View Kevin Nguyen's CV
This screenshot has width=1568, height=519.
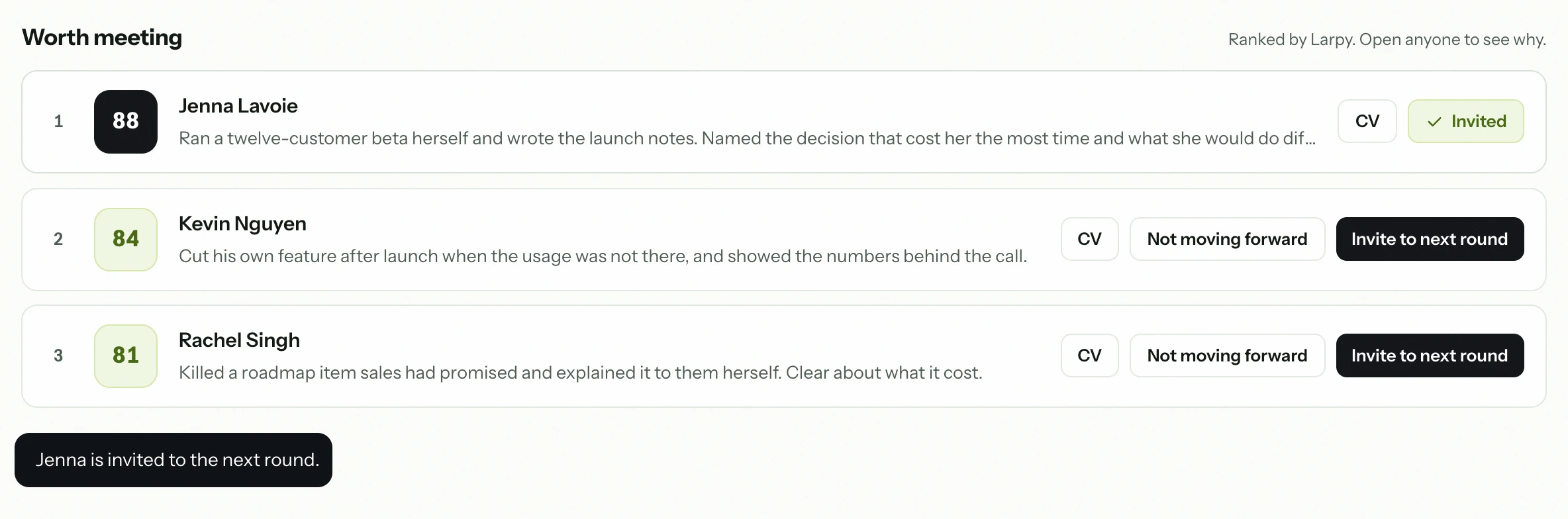[x=1090, y=239]
